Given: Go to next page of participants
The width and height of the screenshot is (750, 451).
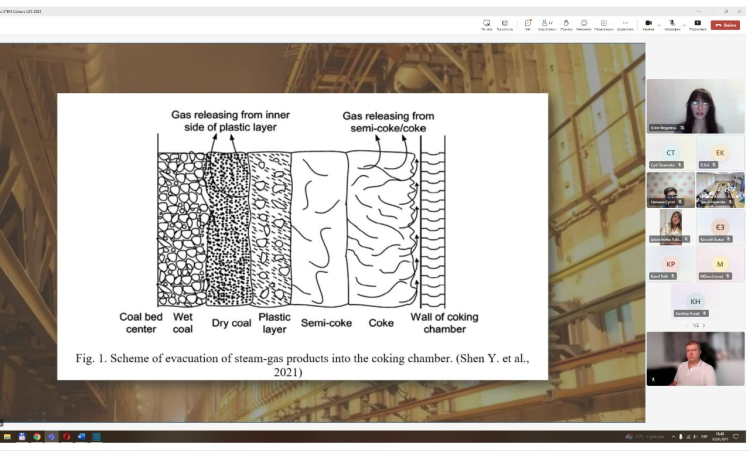Looking at the screenshot, I should pyautogui.click(x=703, y=325).
